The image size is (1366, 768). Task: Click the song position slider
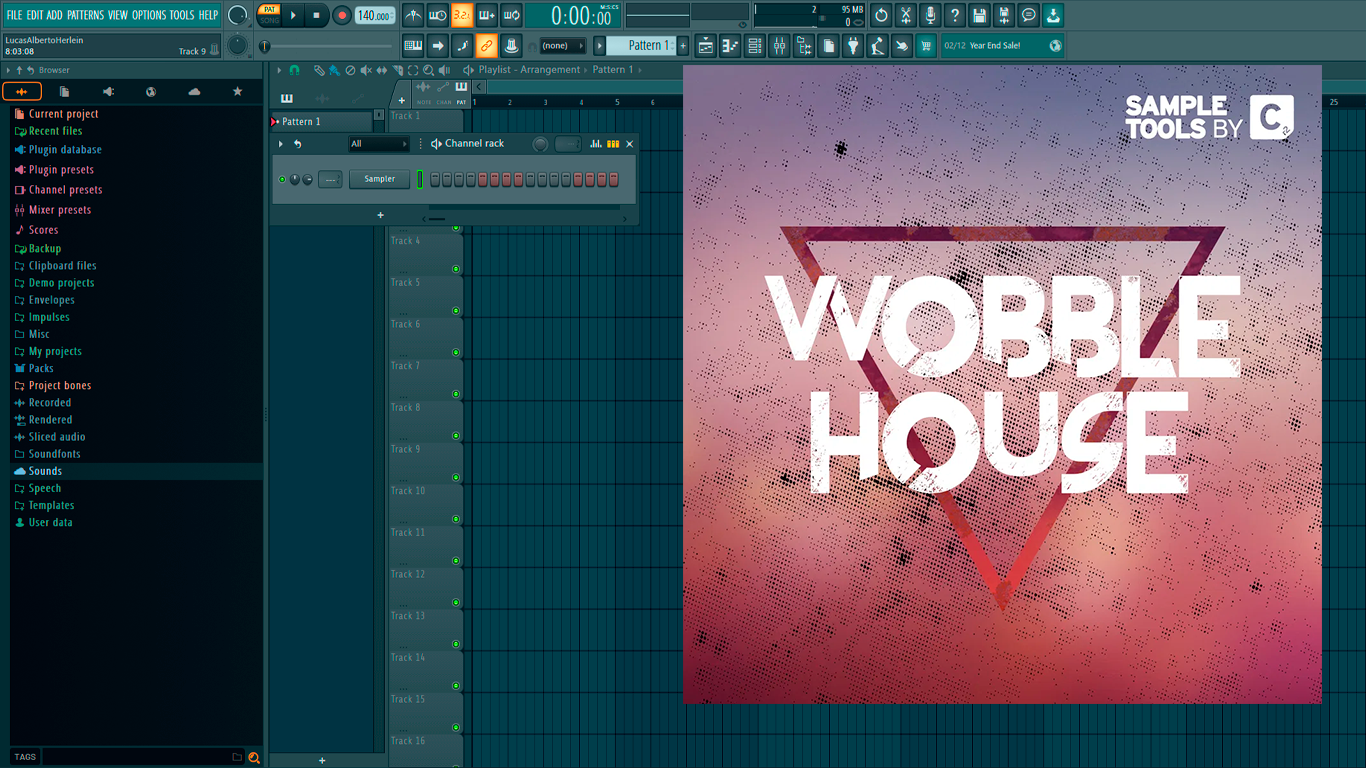click(326, 46)
